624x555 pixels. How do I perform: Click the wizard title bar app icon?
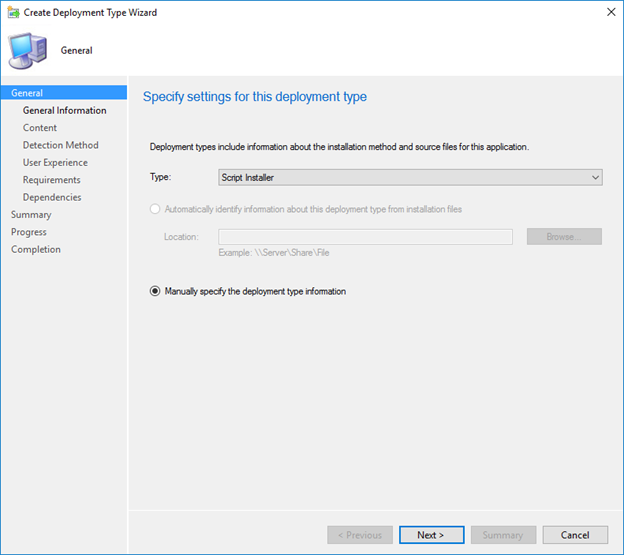point(12,12)
